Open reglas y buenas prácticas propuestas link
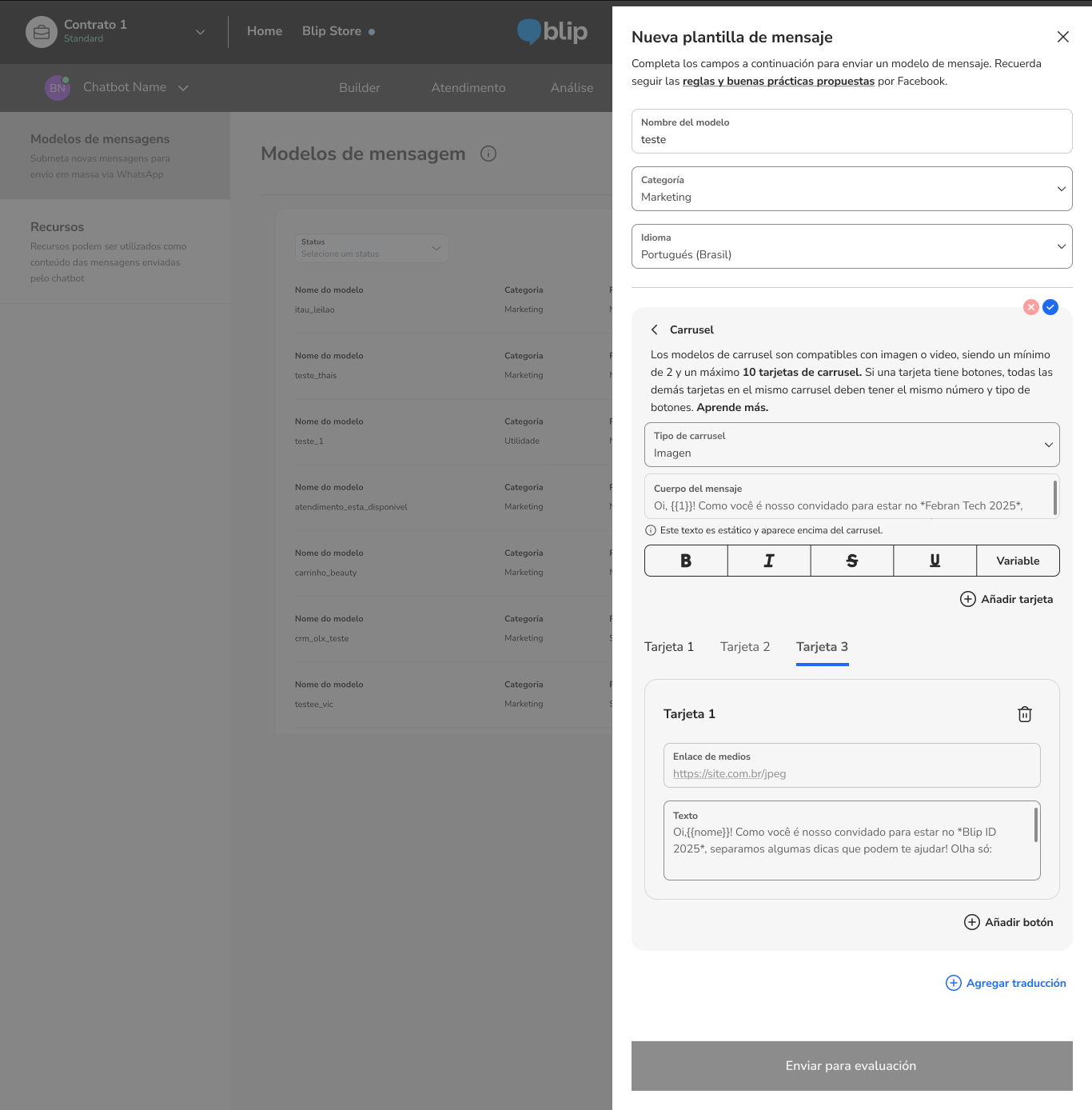The image size is (1092, 1110). coord(778,81)
